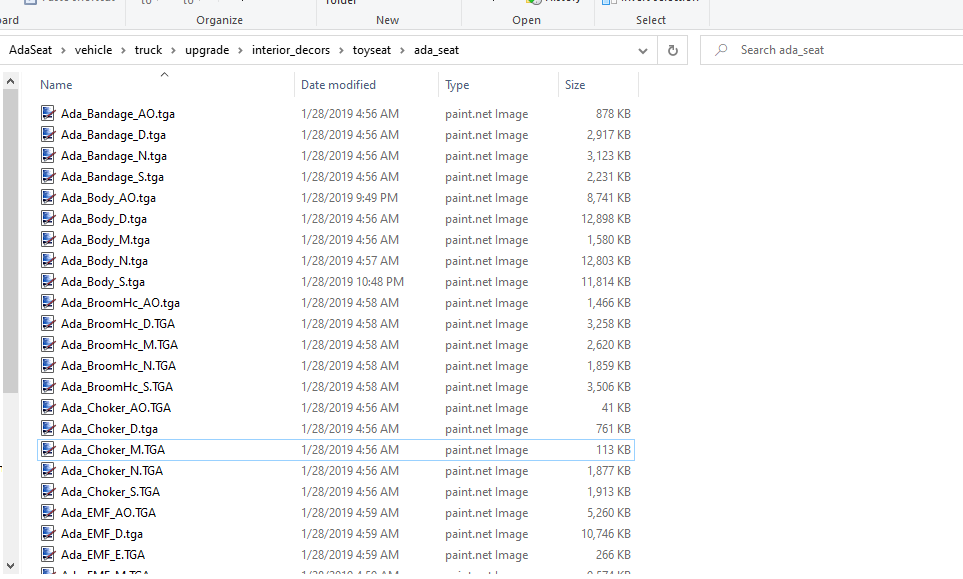The width and height of the screenshot is (963, 579).
Task: Click the Ada_EMF_E.TGA file icon
Action: coord(48,554)
